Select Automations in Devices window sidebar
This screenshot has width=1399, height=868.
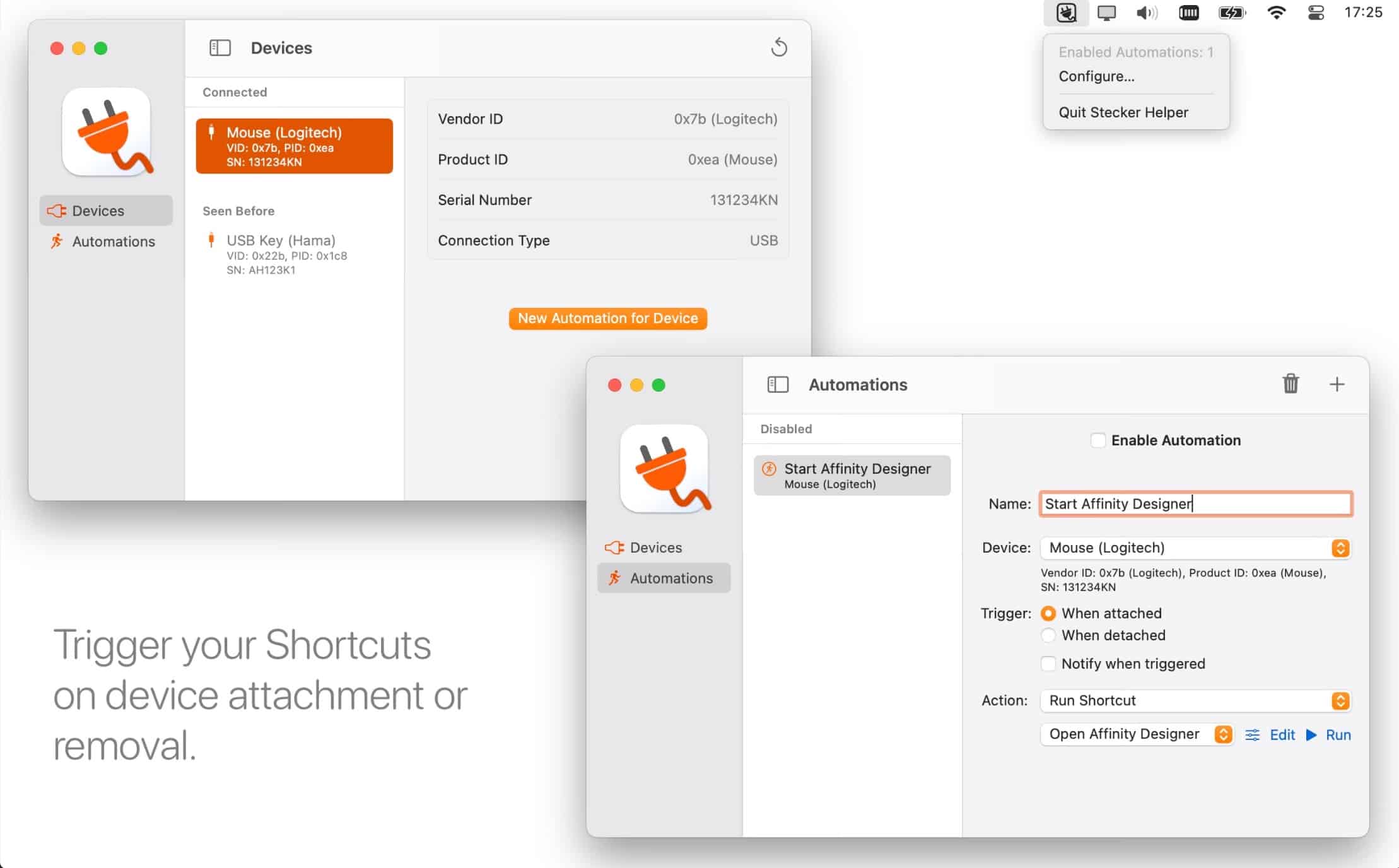coord(106,242)
